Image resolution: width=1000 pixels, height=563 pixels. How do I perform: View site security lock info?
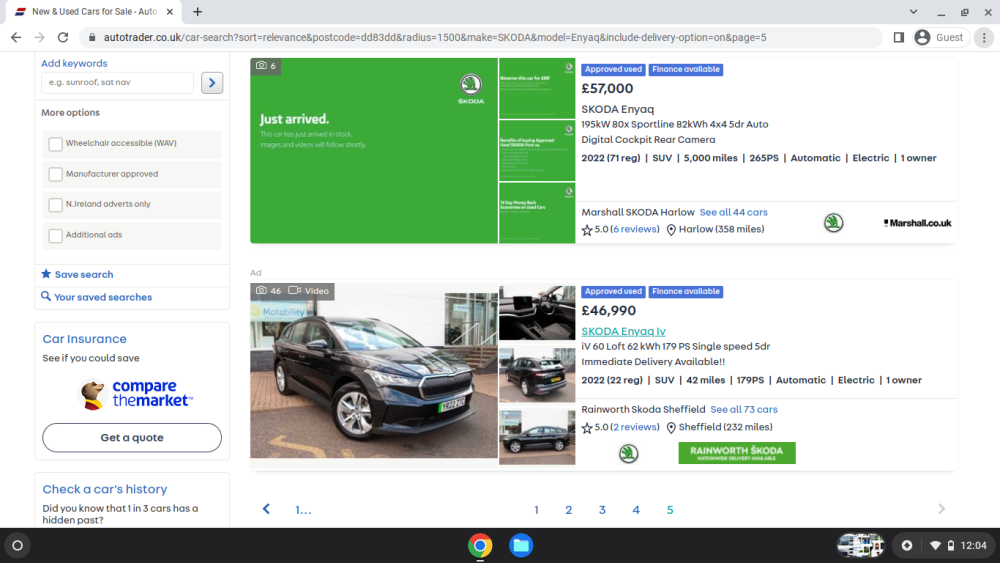click(92, 38)
